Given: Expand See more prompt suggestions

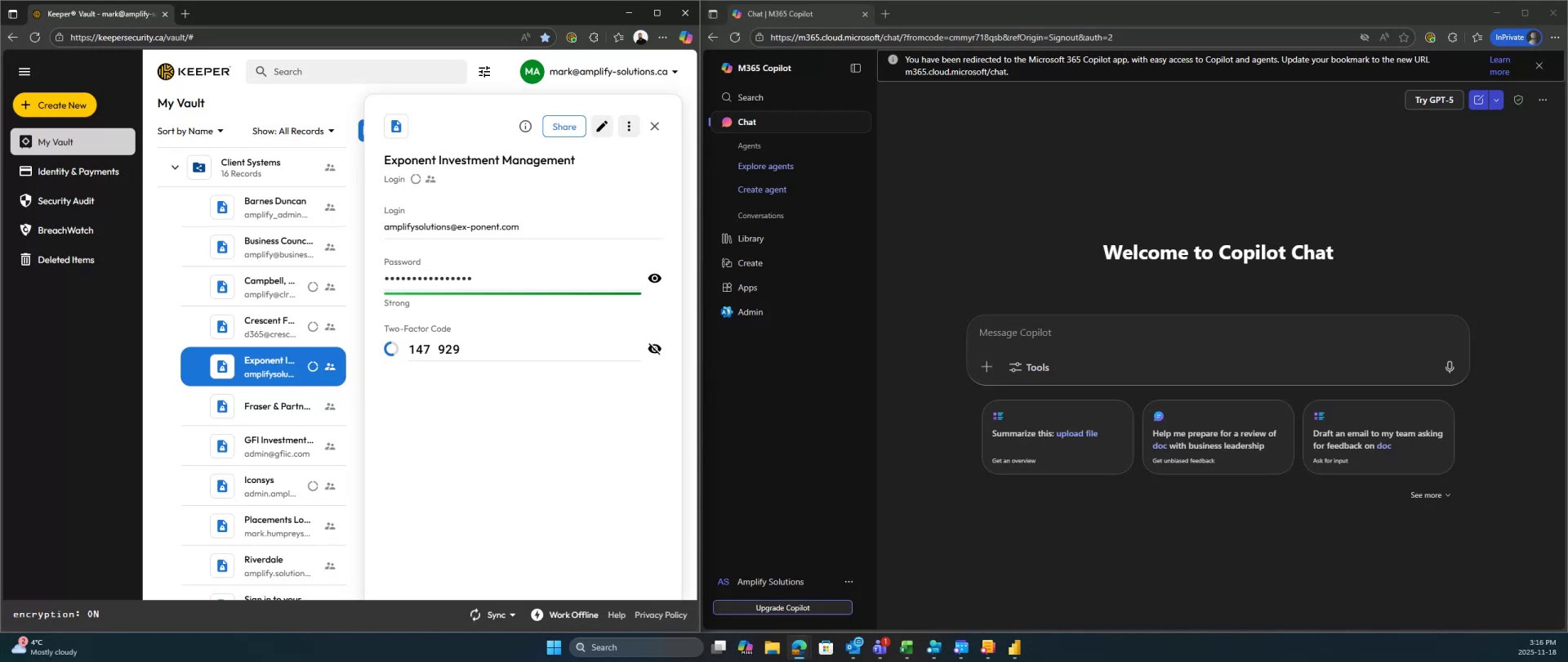Looking at the screenshot, I should [1430, 495].
